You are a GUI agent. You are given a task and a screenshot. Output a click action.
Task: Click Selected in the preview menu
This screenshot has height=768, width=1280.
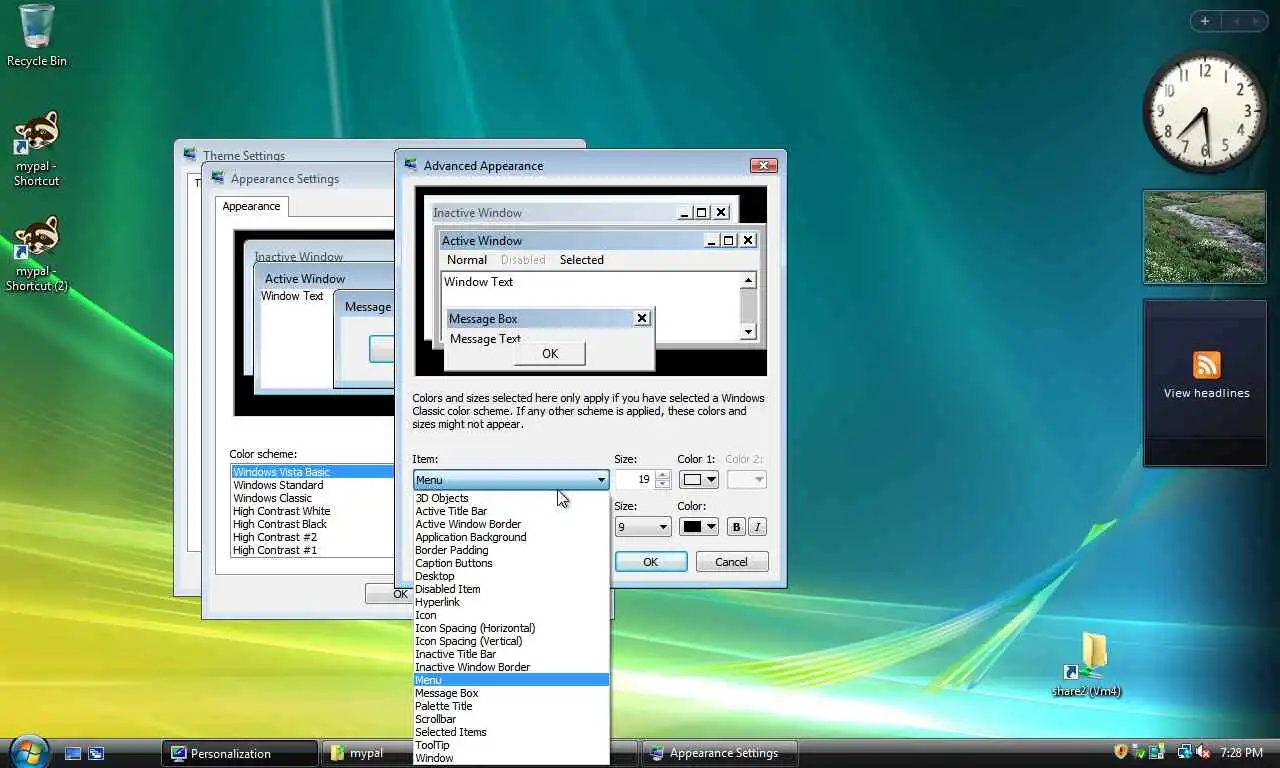click(x=582, y=260)
